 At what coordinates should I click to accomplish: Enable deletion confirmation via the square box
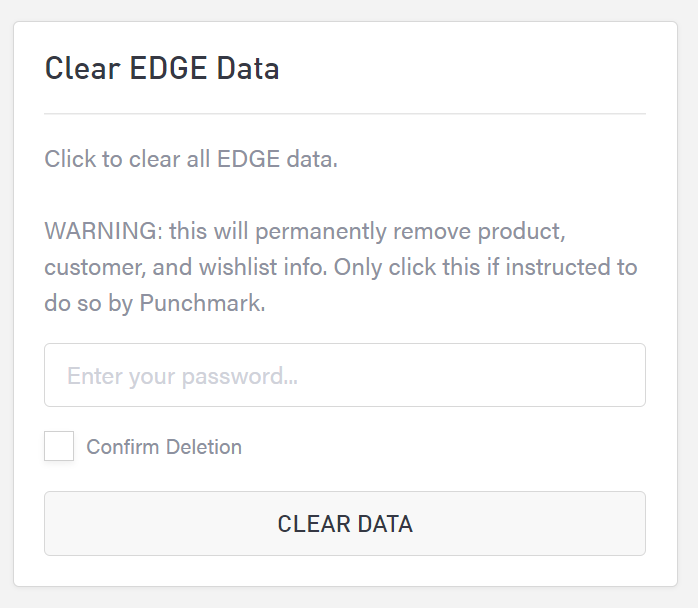pyautogui.click(x=59, y=446)
